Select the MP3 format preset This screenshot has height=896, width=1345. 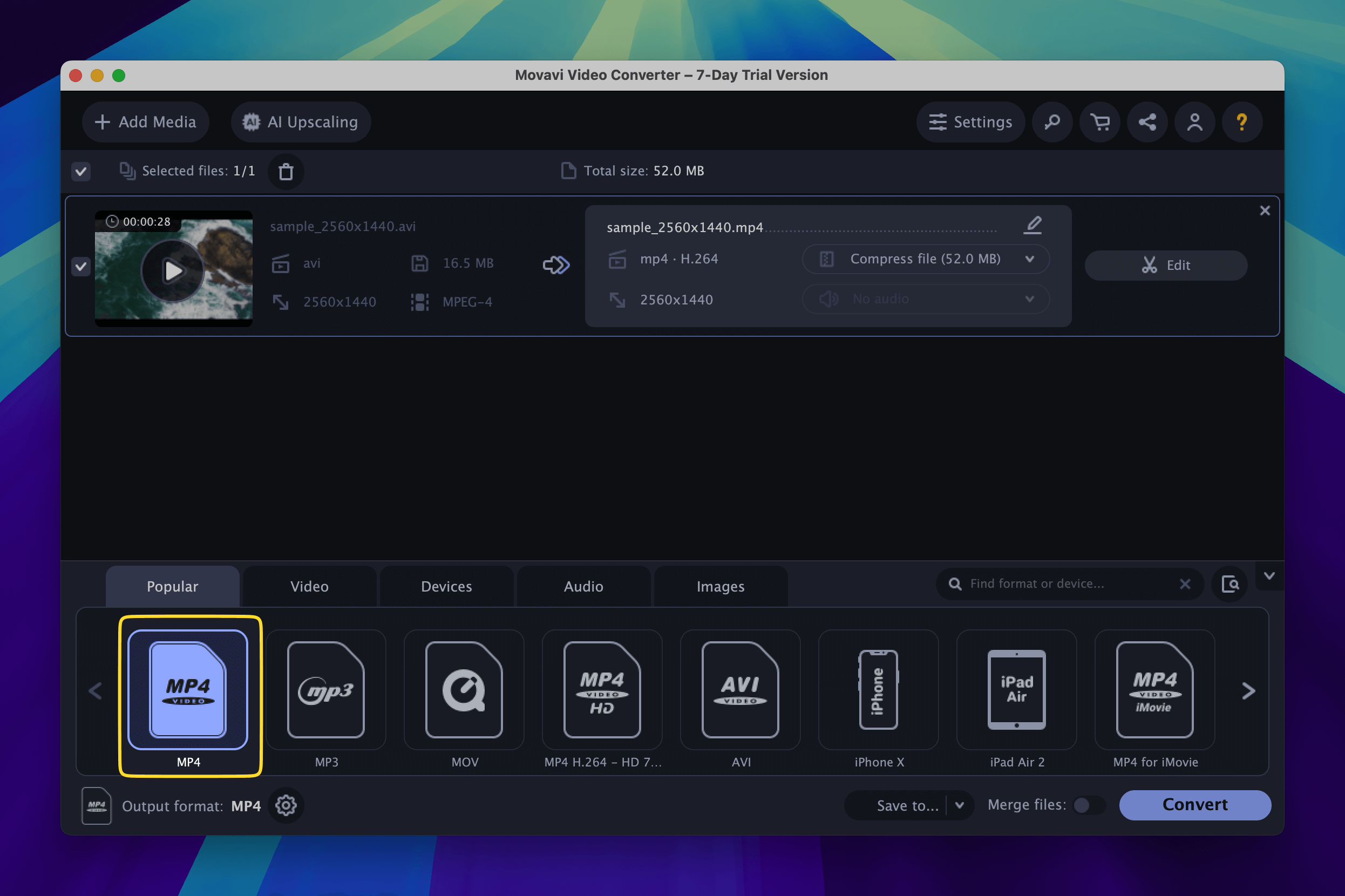[x=325, y=690]
